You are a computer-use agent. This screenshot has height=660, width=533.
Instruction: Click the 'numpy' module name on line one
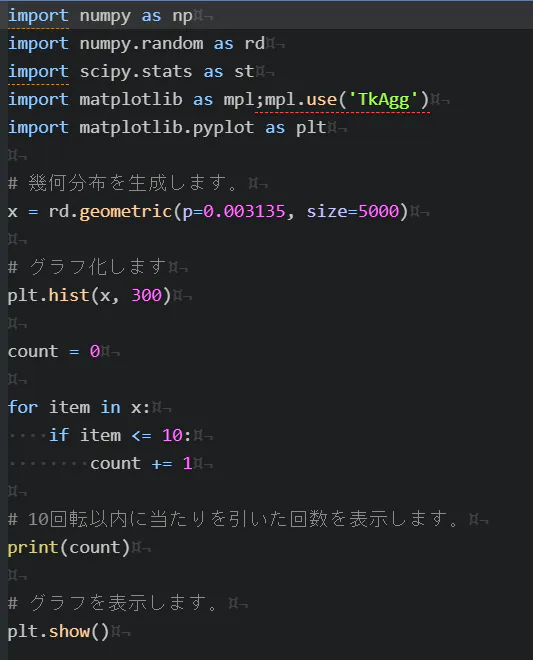coord(105,16)
